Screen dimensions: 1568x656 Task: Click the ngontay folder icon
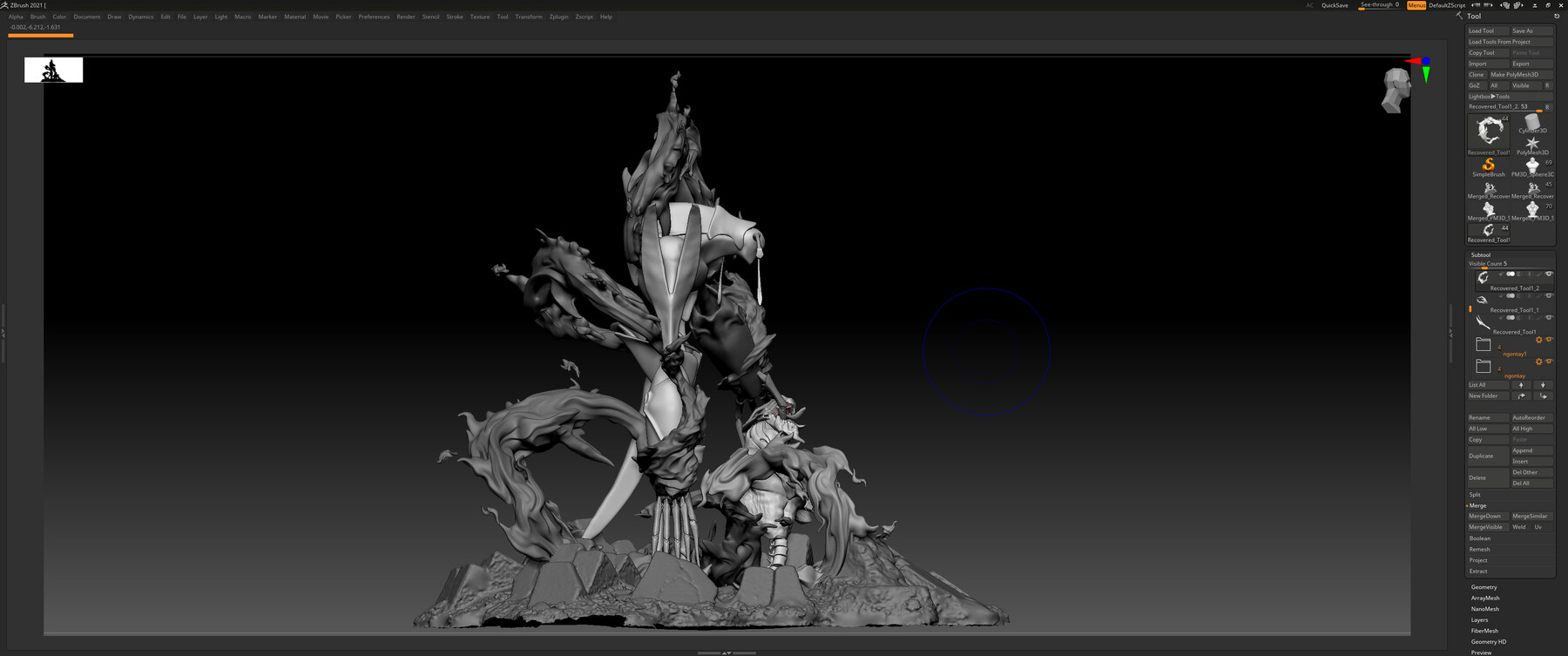point(1484,366)
